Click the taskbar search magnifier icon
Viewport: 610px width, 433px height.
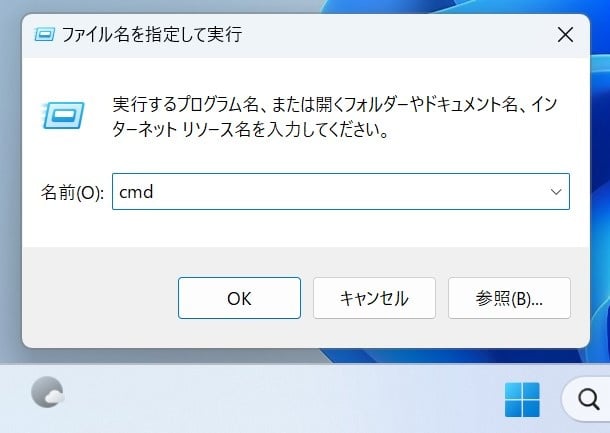pyautogui.click(x=588, y=399)
